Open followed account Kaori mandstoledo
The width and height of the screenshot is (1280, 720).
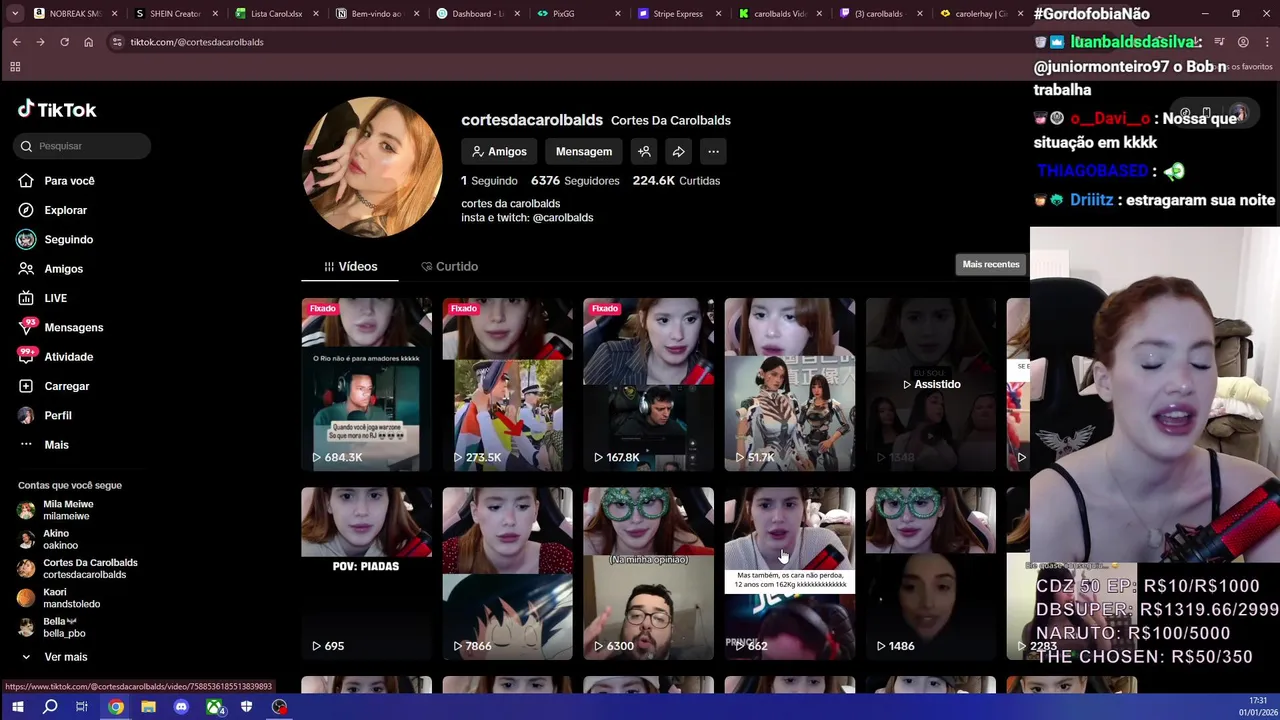pyautogui.click(x=59, y=598)
